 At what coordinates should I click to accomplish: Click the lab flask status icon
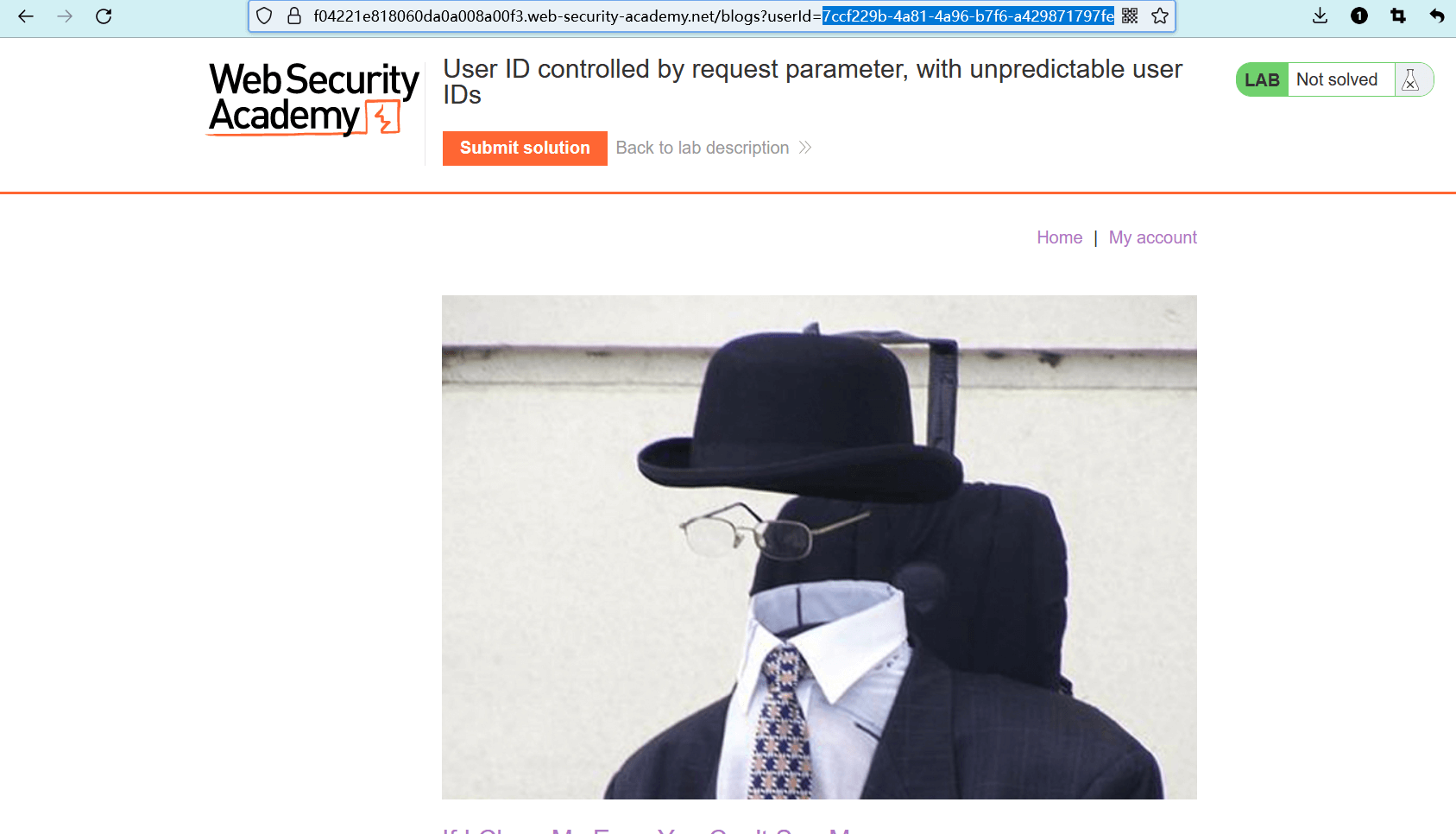pyautogui.click(x=1410, y=79)
